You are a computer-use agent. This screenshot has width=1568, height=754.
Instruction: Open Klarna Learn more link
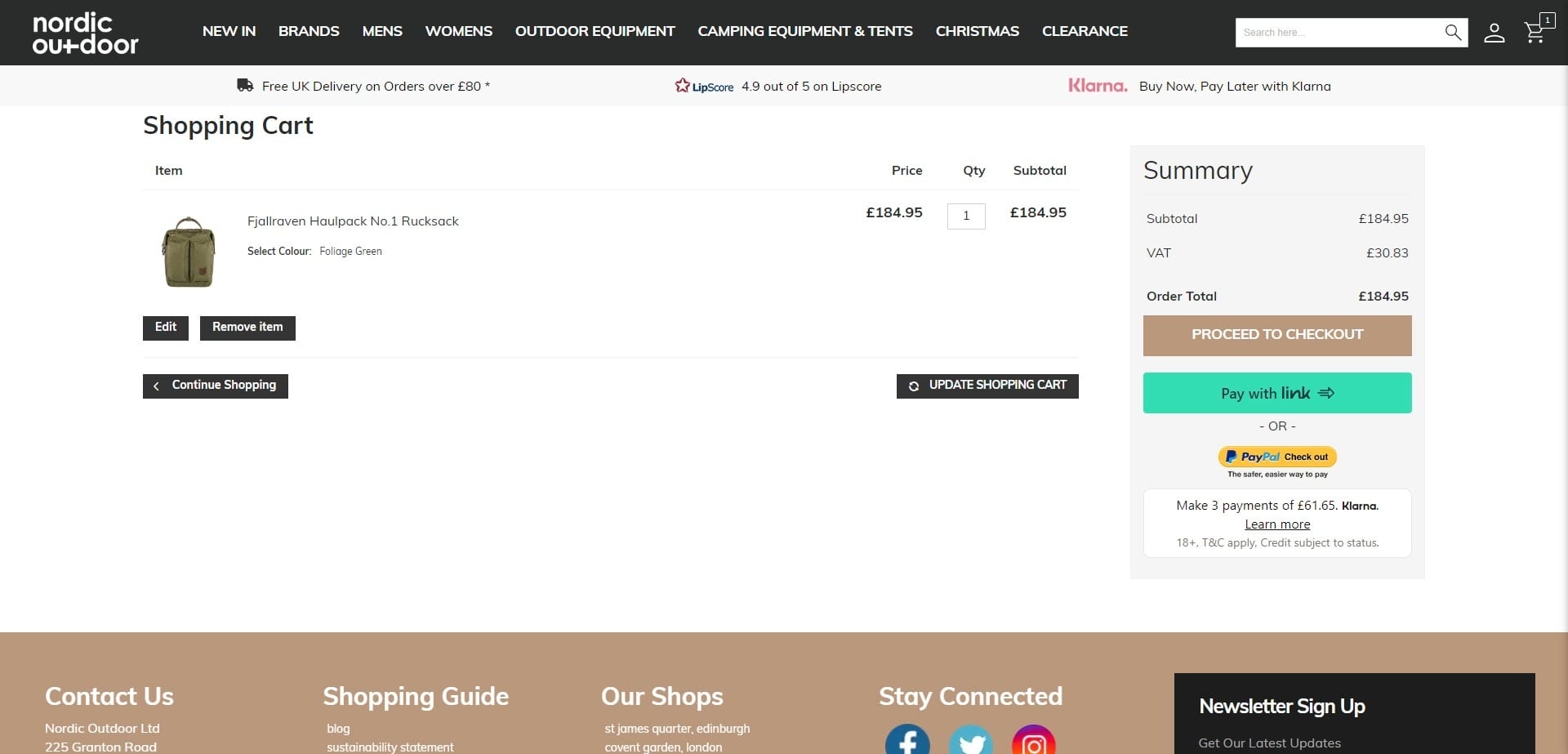tap(1277, 524)
